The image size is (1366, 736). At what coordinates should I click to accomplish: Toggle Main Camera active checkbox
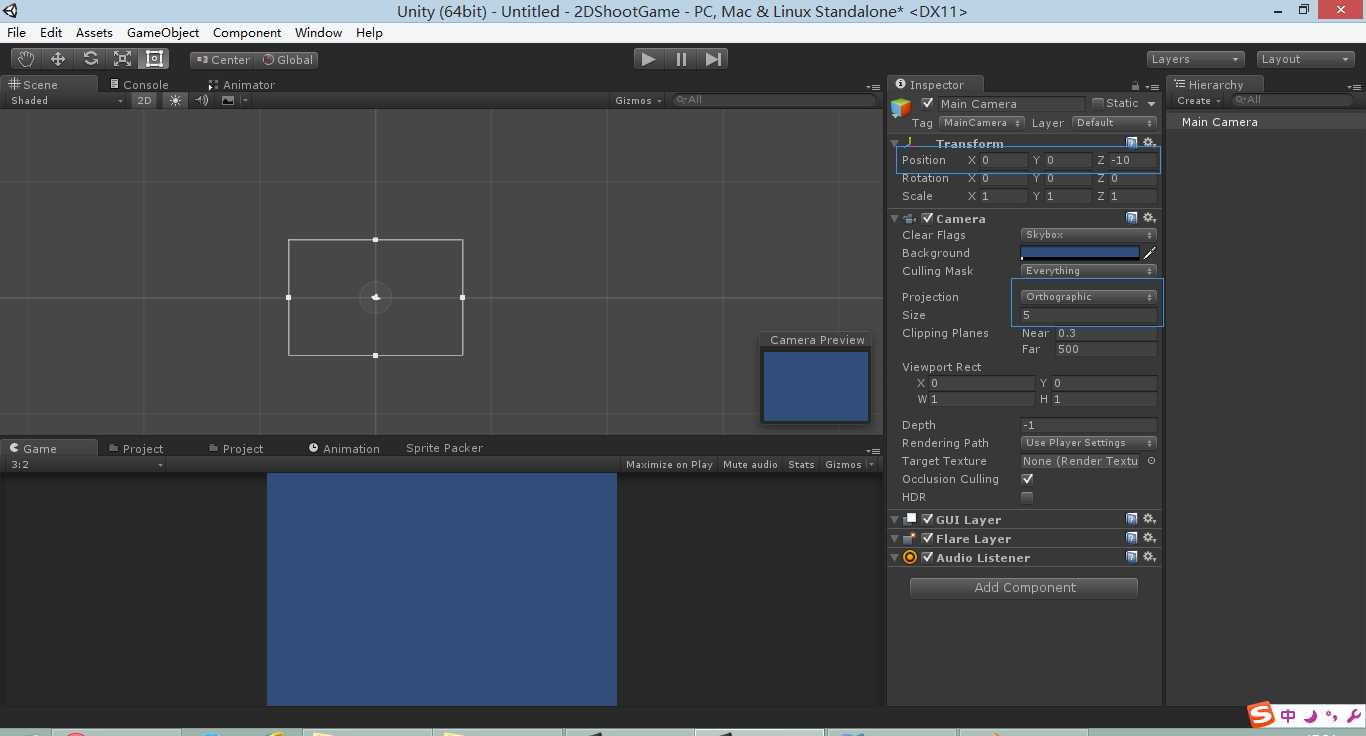[x=927, y=103]
